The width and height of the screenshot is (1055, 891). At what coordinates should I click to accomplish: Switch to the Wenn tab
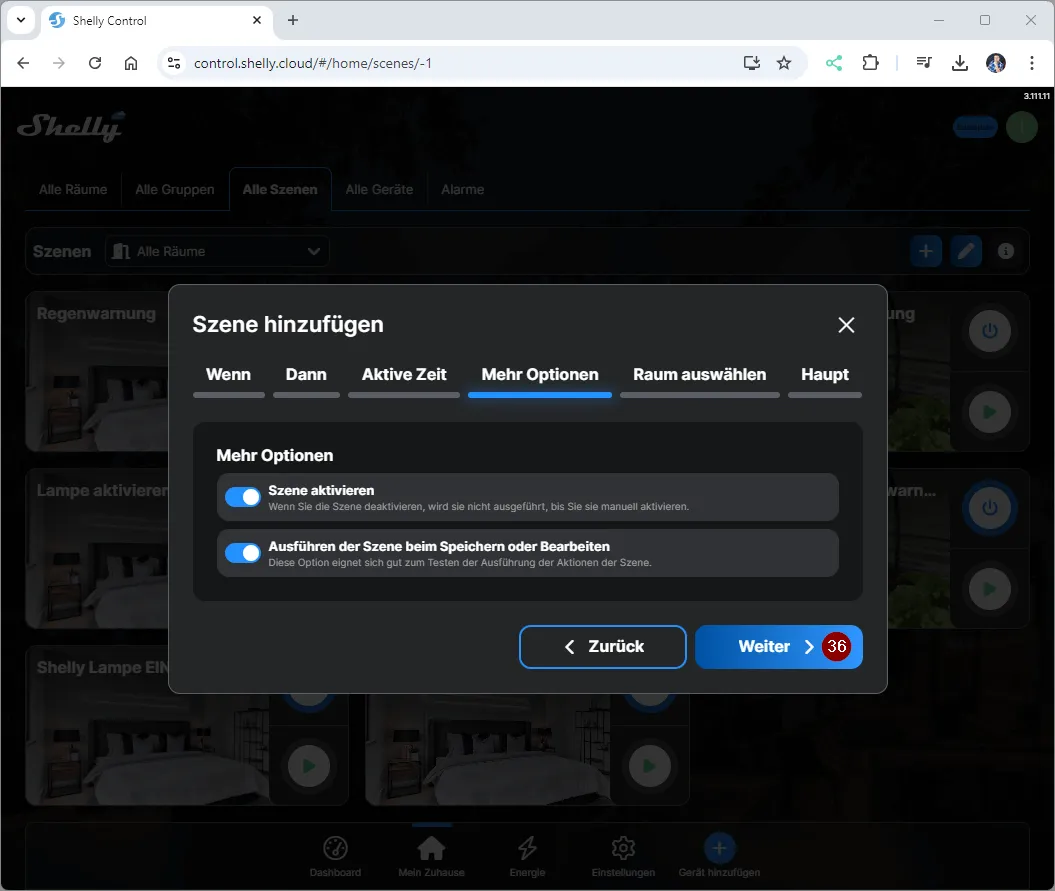click(x=228, y=375)
